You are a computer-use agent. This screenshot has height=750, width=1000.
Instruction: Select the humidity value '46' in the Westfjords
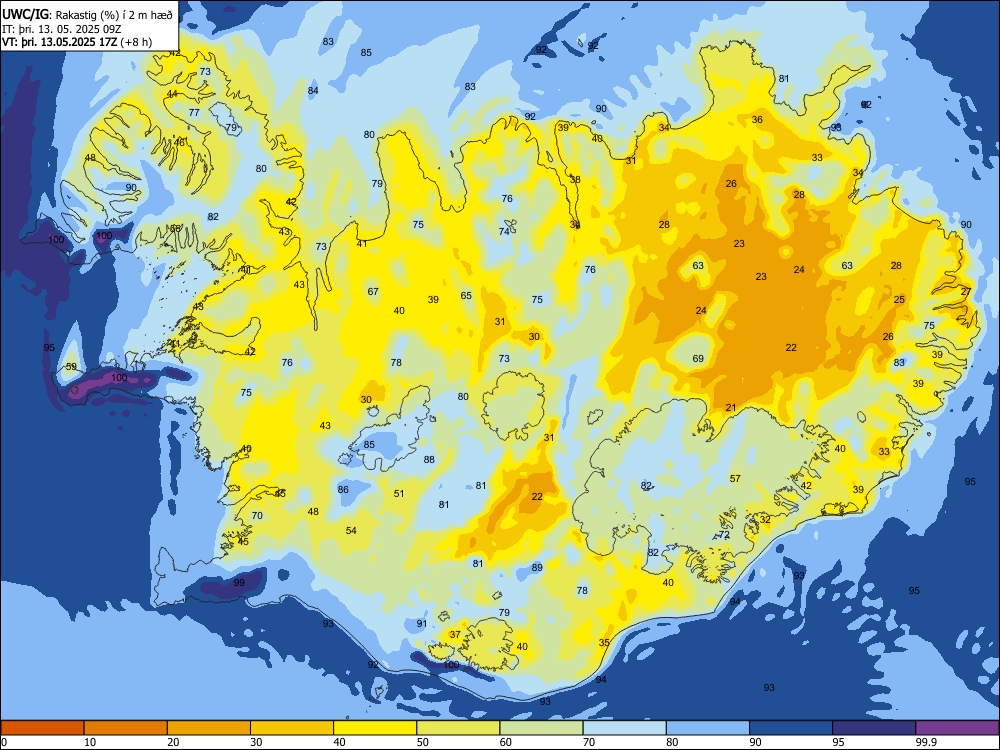tap(180, 142)
